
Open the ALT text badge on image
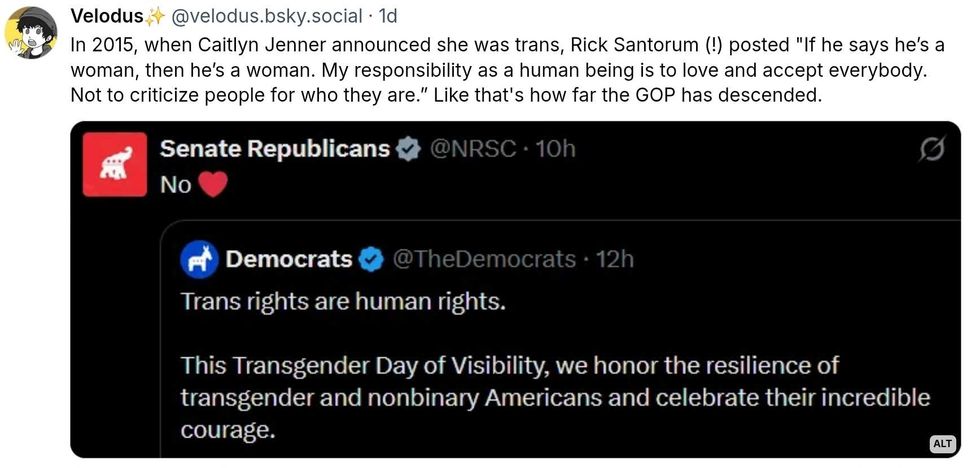coord(942,443)
